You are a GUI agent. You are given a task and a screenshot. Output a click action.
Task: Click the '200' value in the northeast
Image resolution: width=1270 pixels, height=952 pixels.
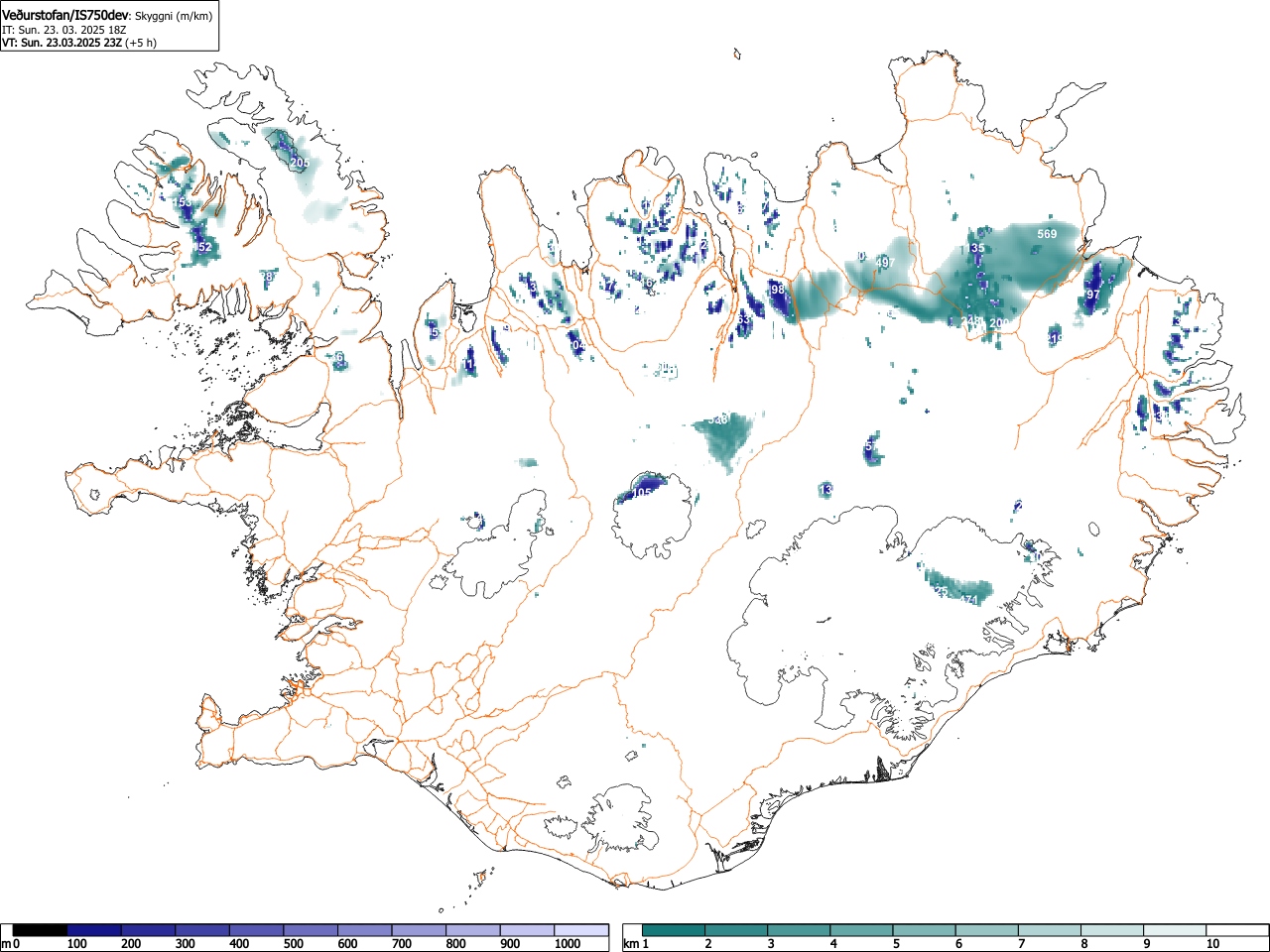(999, 323)
